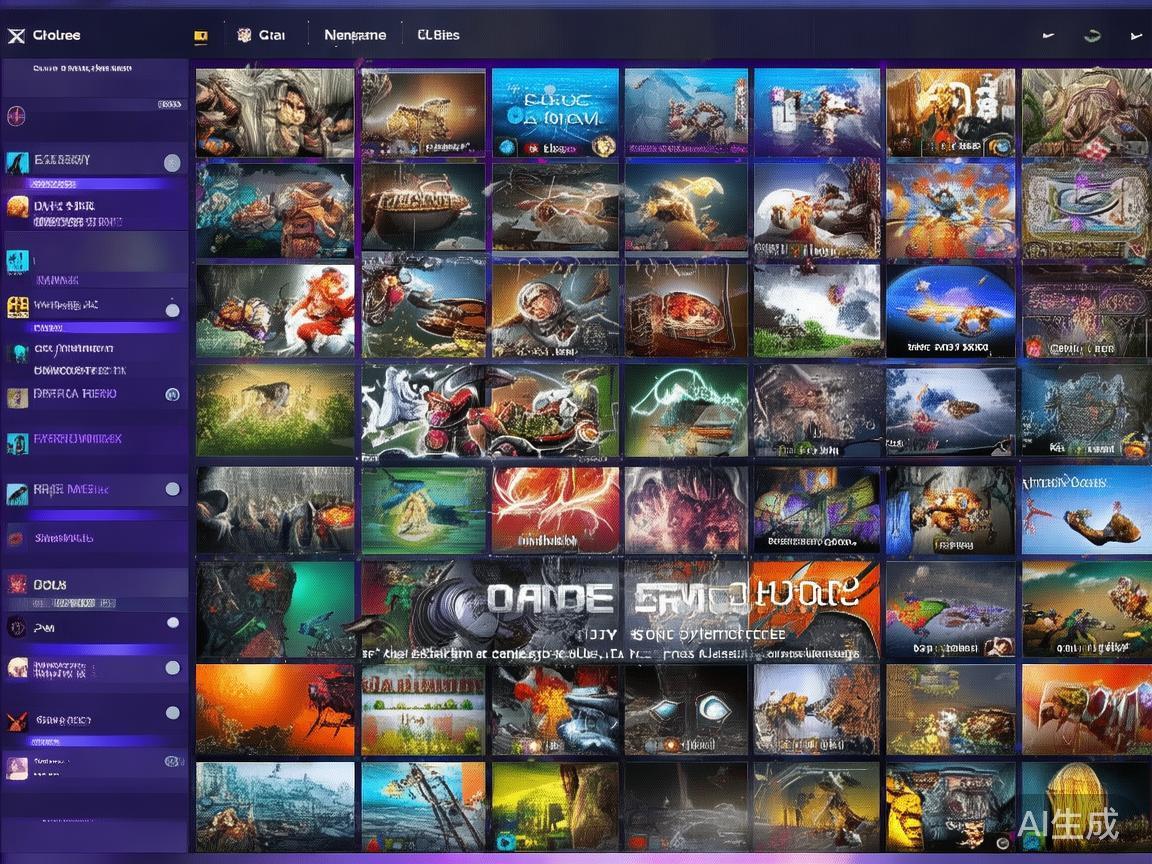1152x864 pixels.
Task: Click the yellow icon in top bar
Action: 201,36
